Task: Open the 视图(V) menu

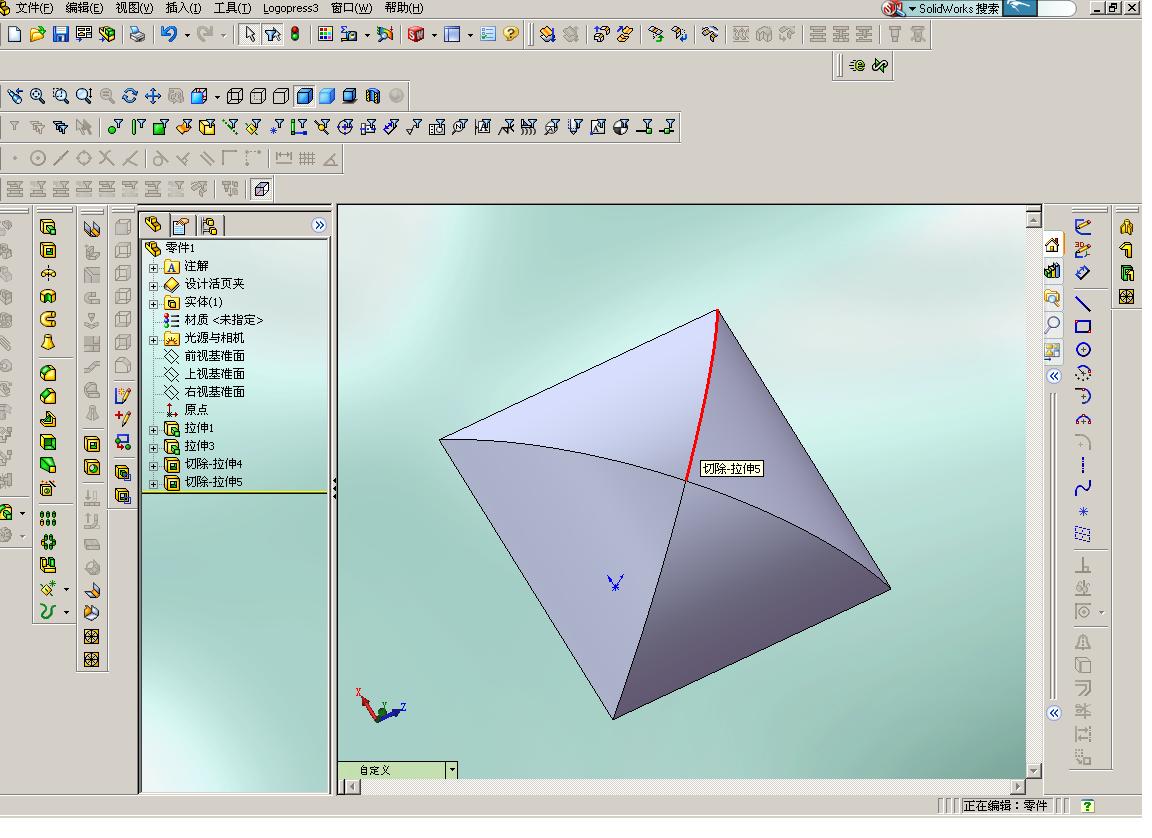Action: (134, 8)
